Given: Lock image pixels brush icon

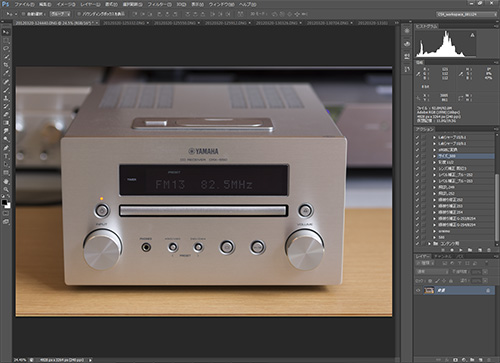Looking at the screenshot, I should [437, 281].
